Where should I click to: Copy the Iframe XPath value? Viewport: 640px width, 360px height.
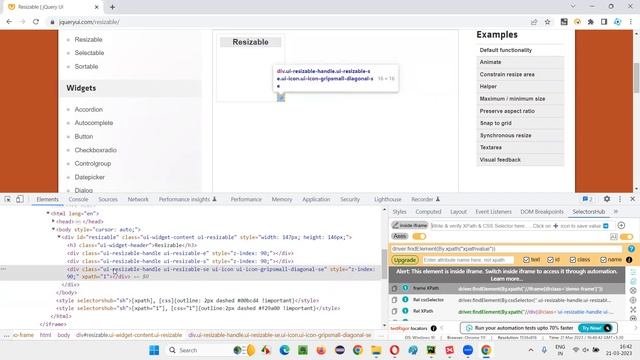click(x=394, y=288)
